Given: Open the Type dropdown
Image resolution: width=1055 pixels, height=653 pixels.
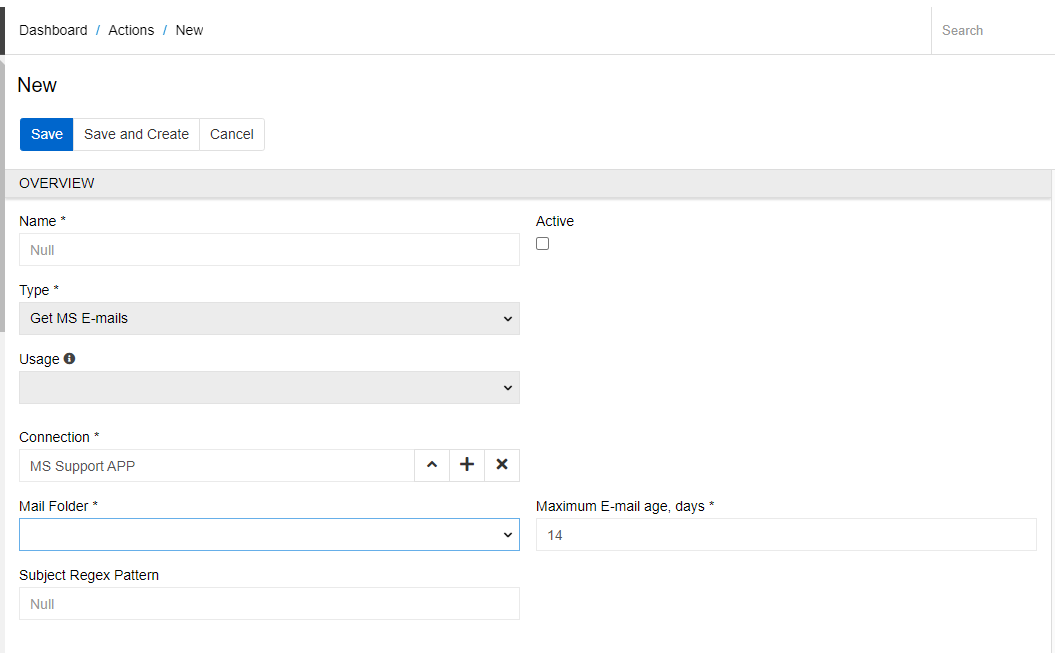Looking at the screenshot, I should [269, 319].
